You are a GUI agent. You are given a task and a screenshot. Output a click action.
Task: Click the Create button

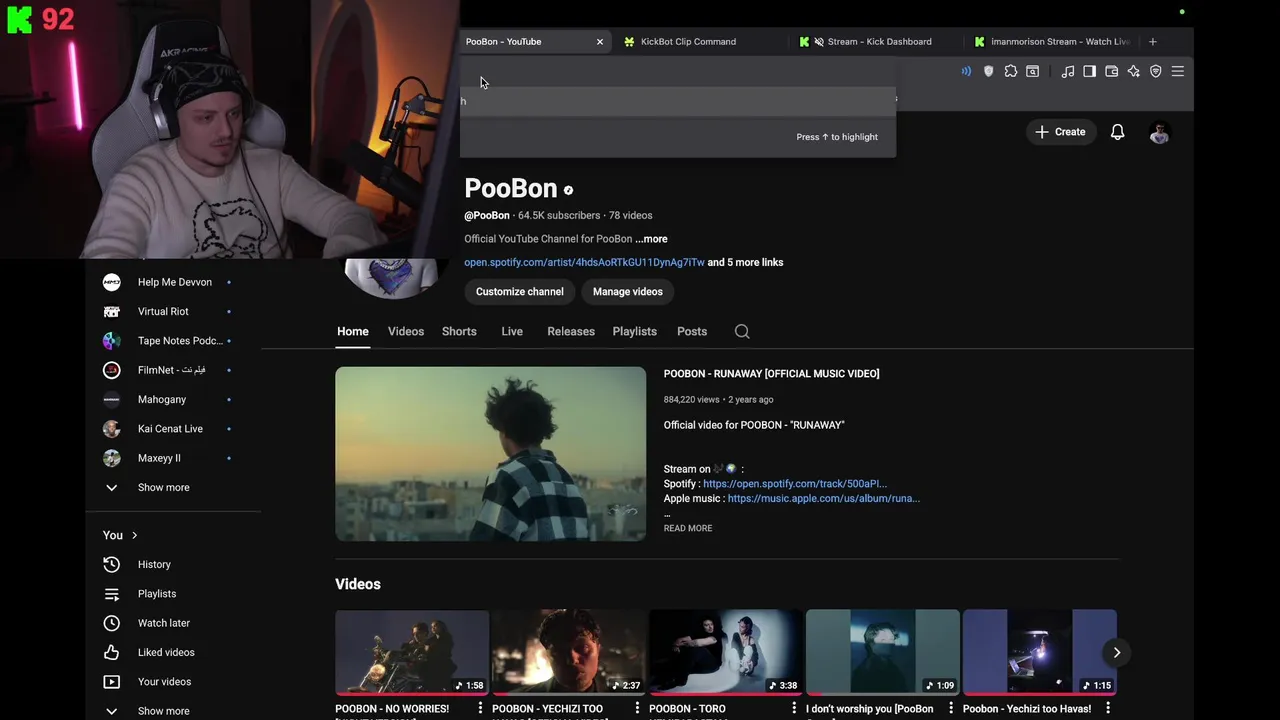point(1060,132)
